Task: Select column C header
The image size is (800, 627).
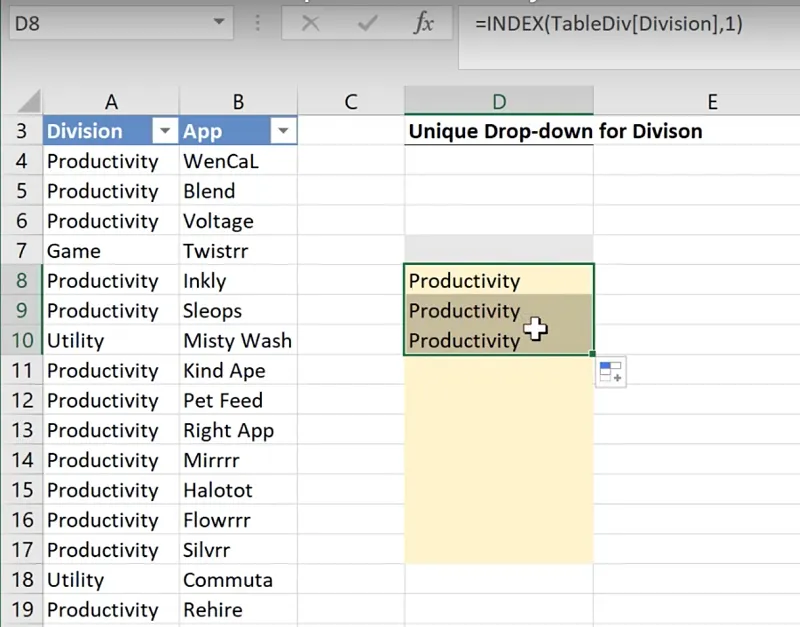Action: [x=350, y=101]
